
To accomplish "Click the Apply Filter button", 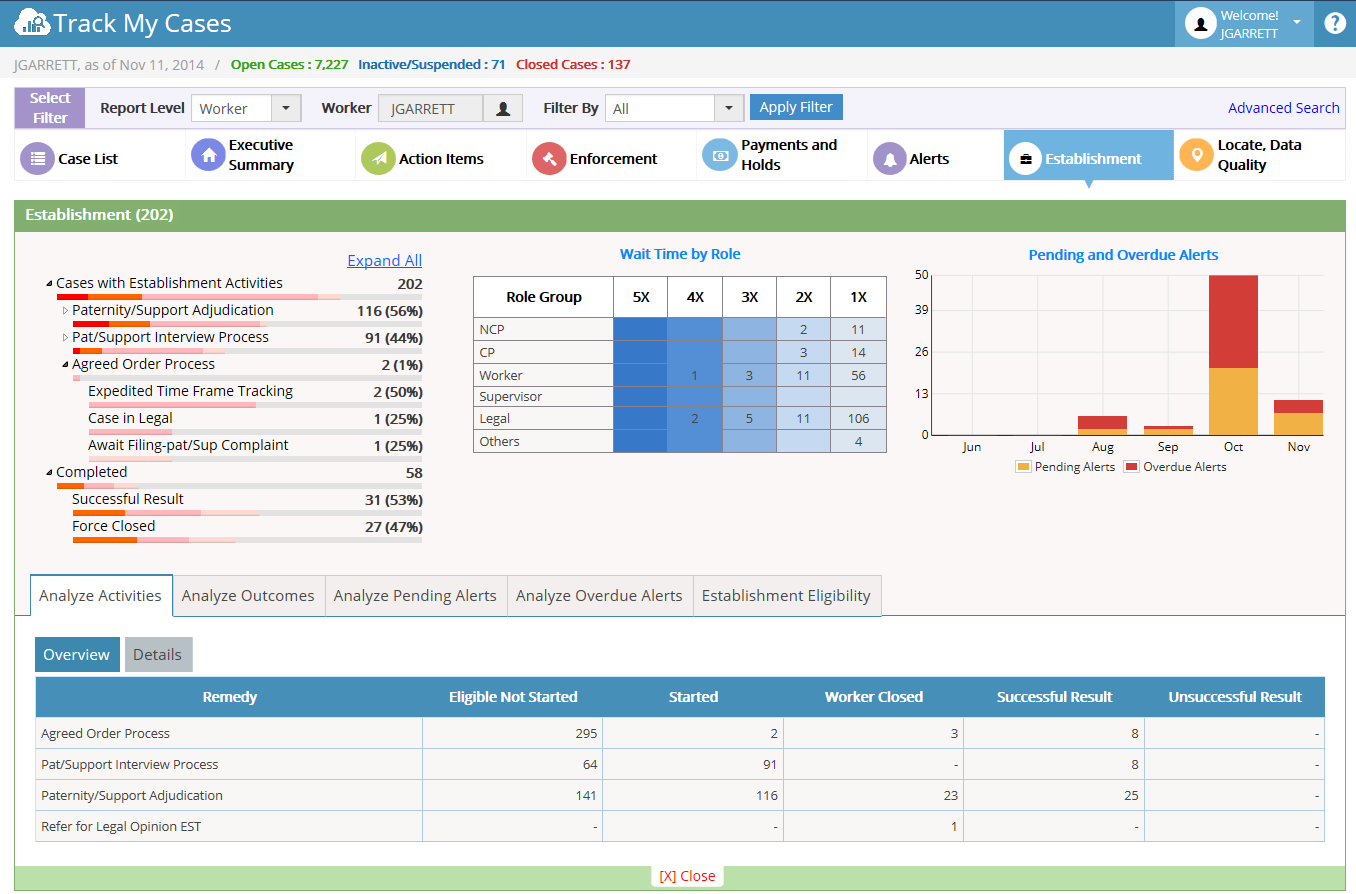I will click(796, 107).
